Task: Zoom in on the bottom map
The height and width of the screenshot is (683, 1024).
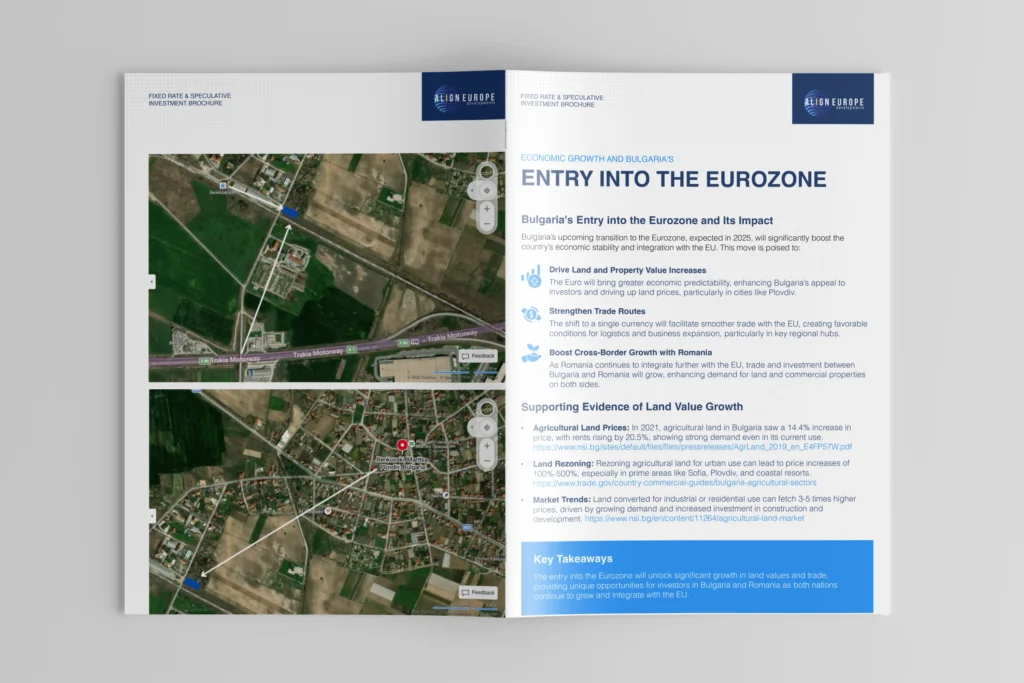Action: point(486,447)
